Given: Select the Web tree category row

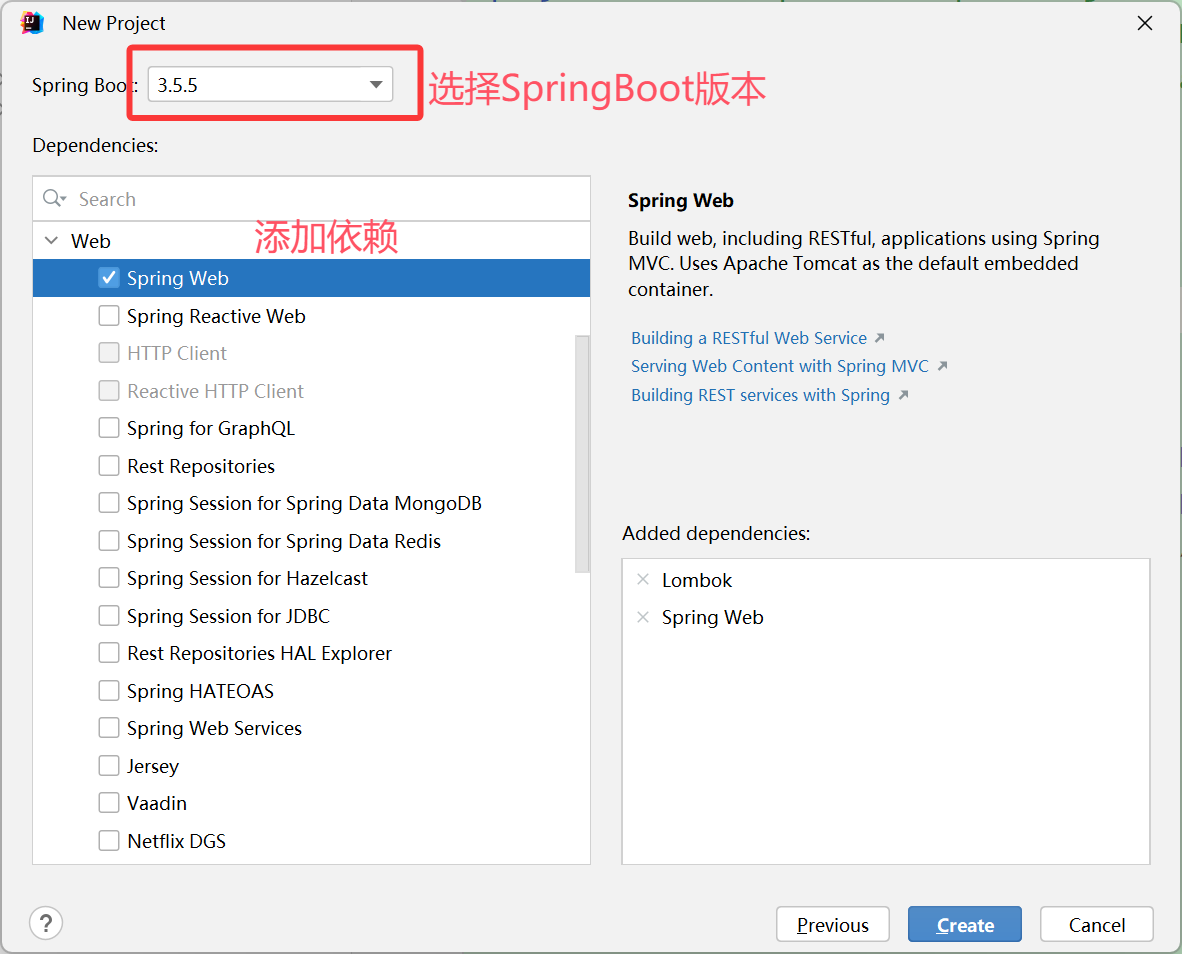Looking at the screenshot, I should (311, 241).
